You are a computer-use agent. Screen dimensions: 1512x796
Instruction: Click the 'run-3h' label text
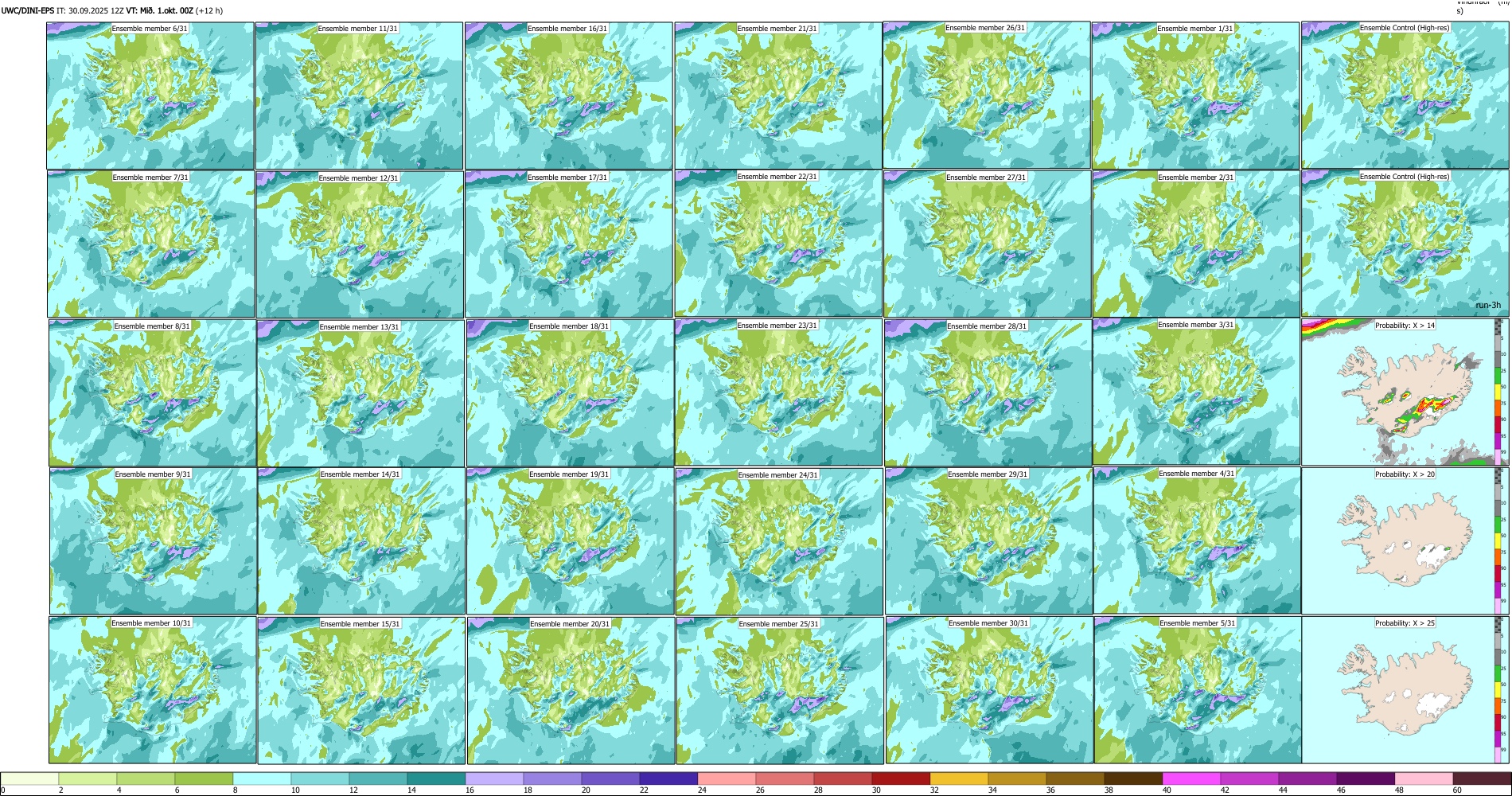tap(1487, 305)
